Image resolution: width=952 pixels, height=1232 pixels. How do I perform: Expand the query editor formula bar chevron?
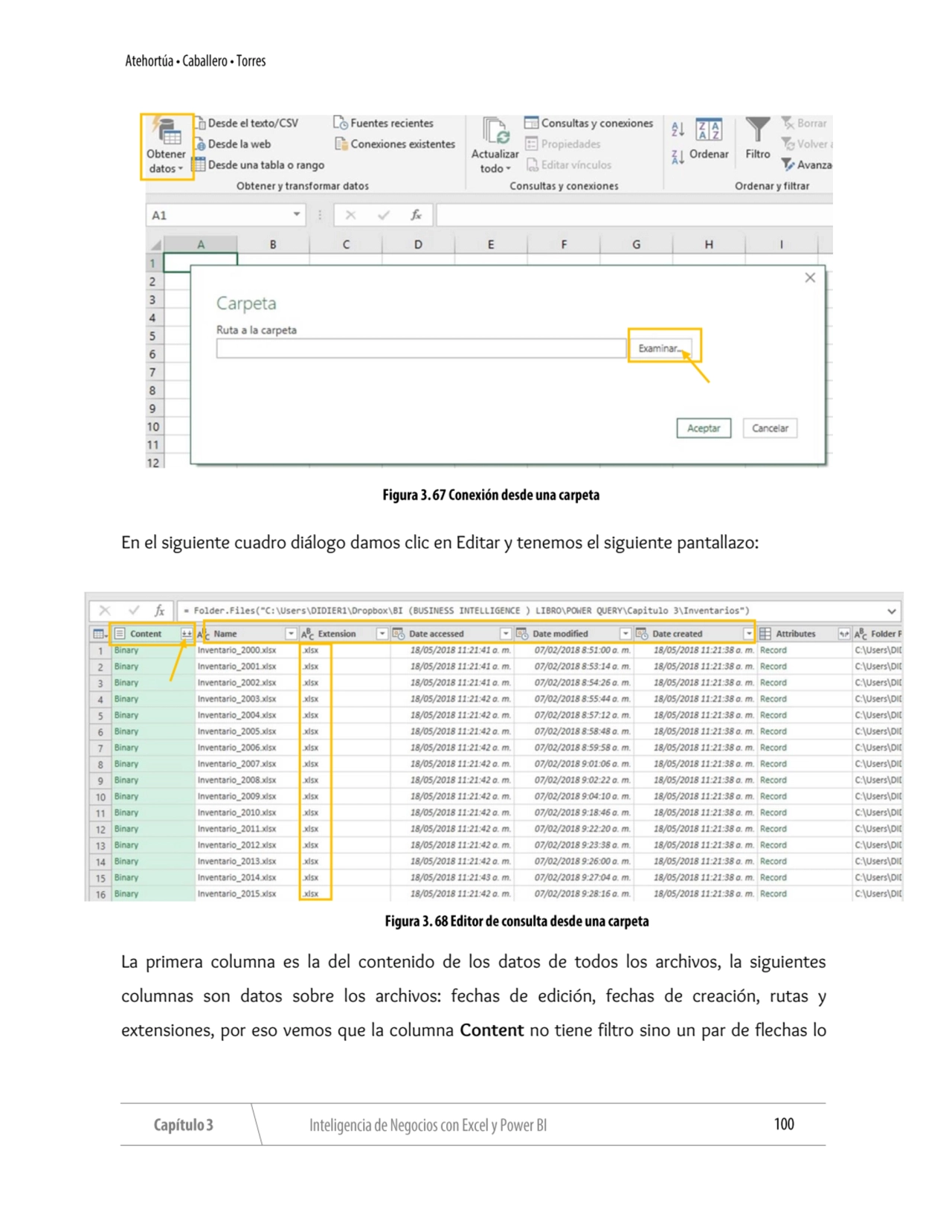pos(891,611)
